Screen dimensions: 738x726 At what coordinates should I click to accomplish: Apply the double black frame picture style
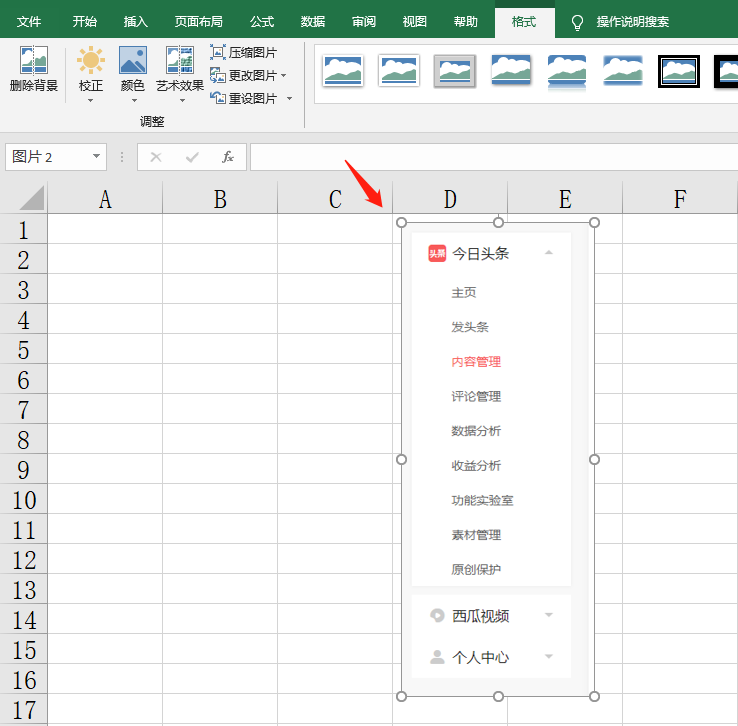pyautogui.click(x=679, y=71)
